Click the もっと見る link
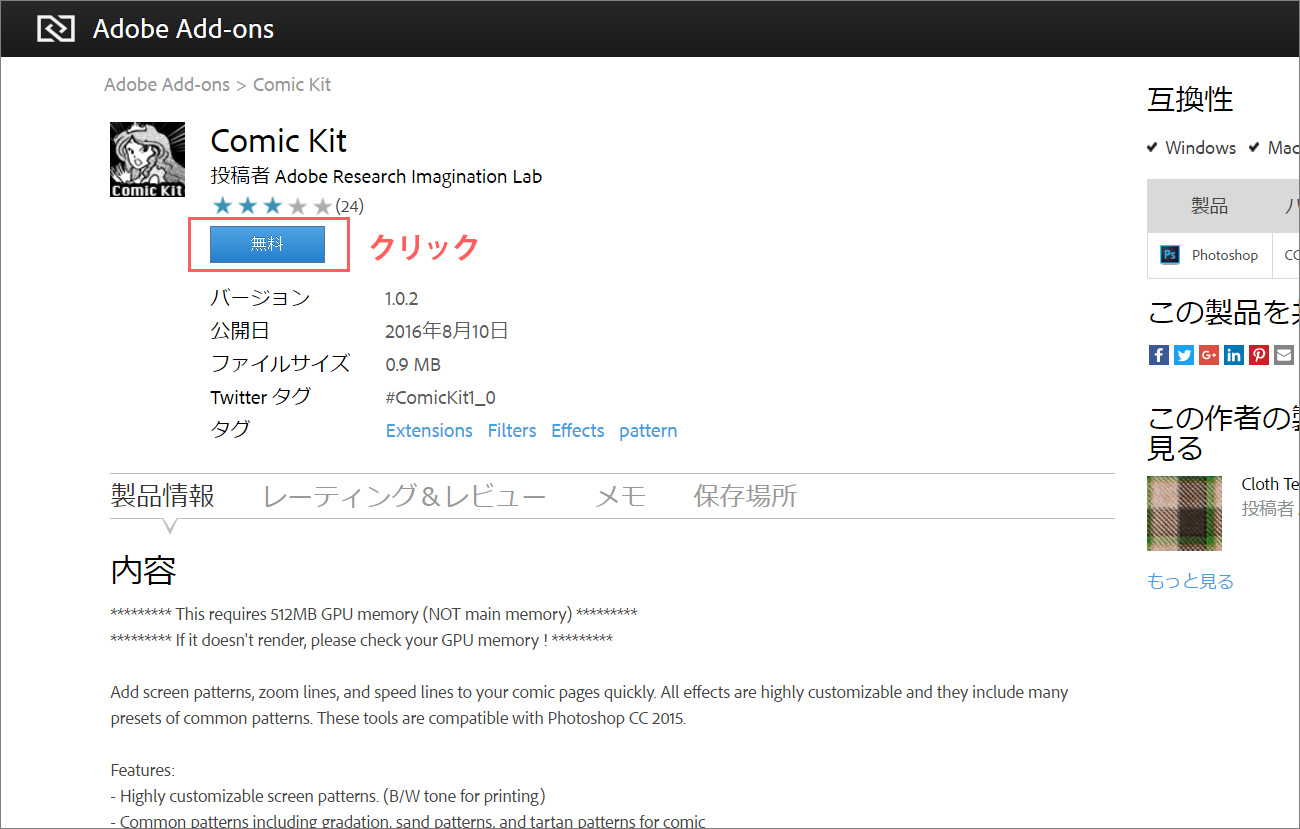This screenshot has height=829, width=1300. [1190, 581]
